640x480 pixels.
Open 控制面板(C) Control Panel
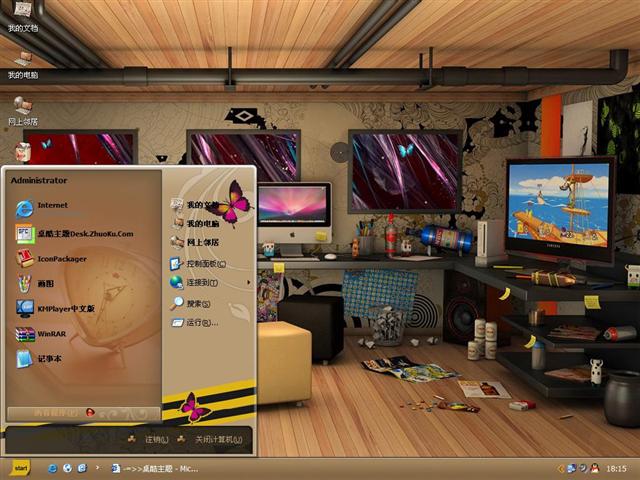pos(198,264)
